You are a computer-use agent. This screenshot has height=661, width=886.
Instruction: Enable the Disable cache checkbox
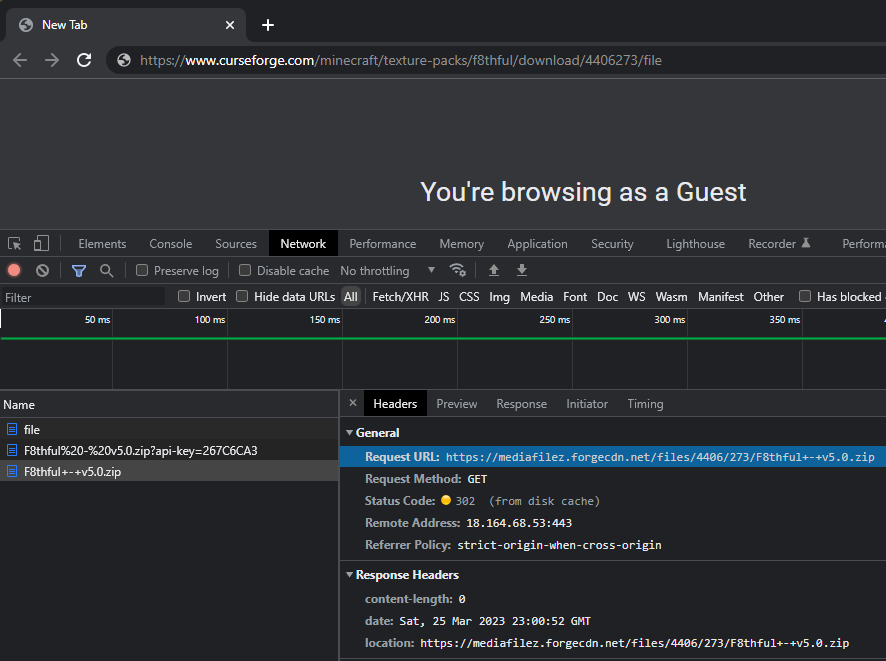pyautogui.click(x=245, y=271)
